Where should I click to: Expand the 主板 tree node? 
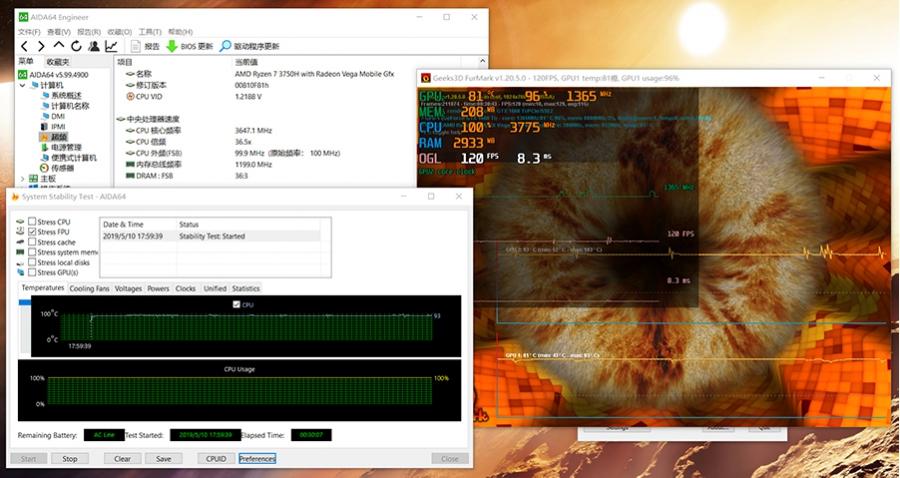tap(22, 179)
